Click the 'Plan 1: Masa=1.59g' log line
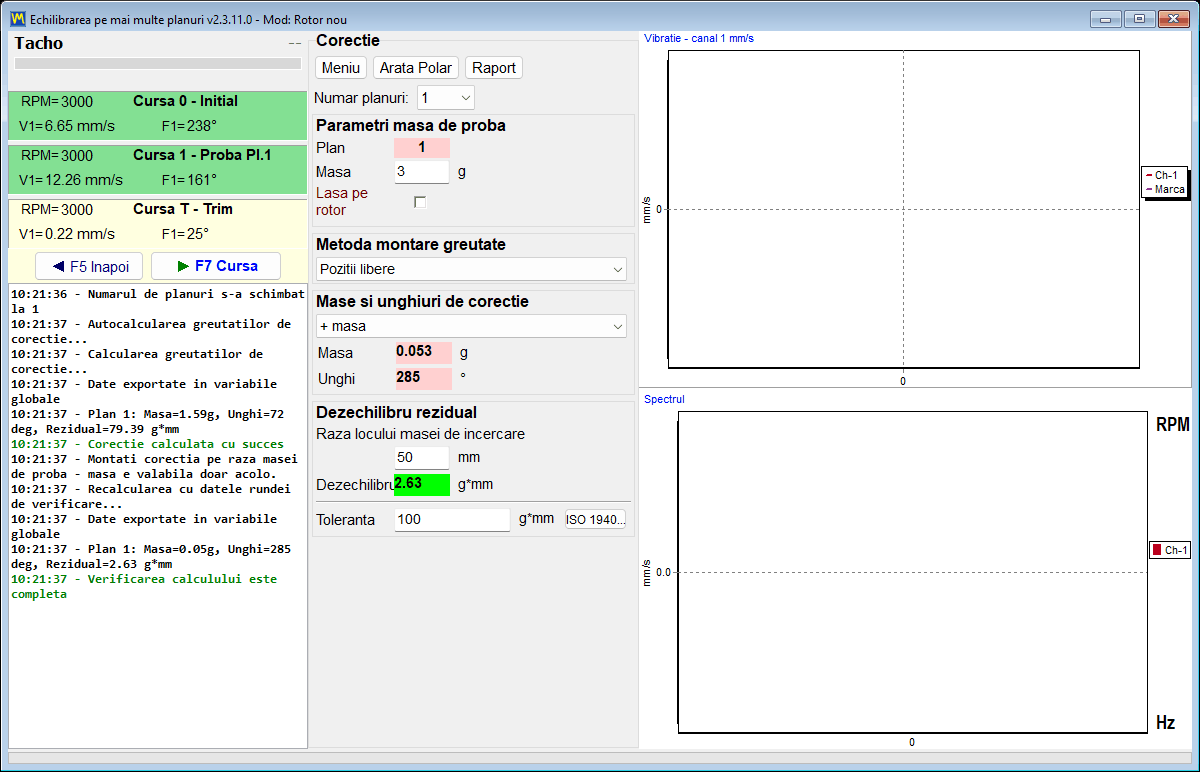The width and height of the screenshot is (1200, 772). point(147,421)
